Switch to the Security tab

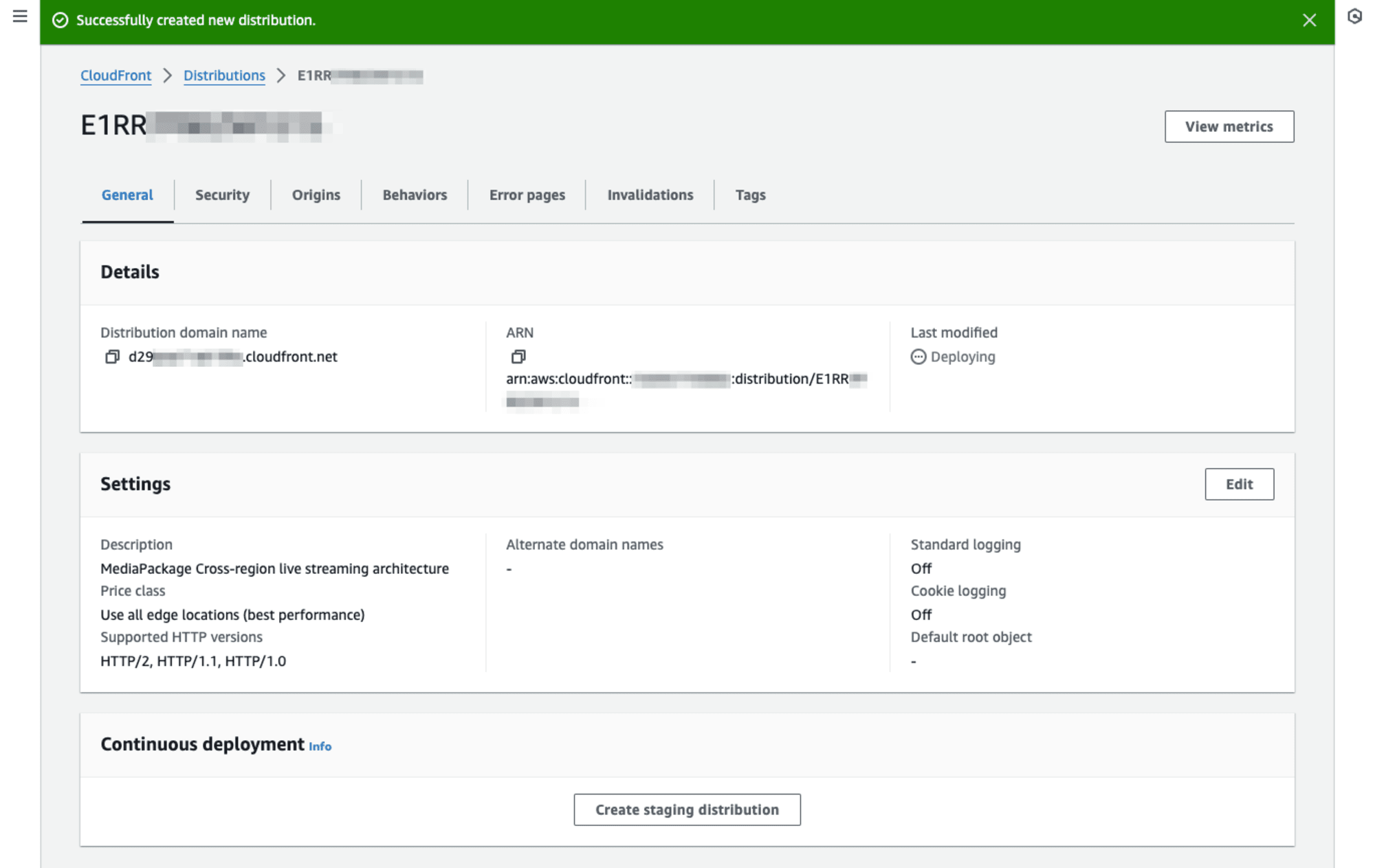tap(222, 195)
